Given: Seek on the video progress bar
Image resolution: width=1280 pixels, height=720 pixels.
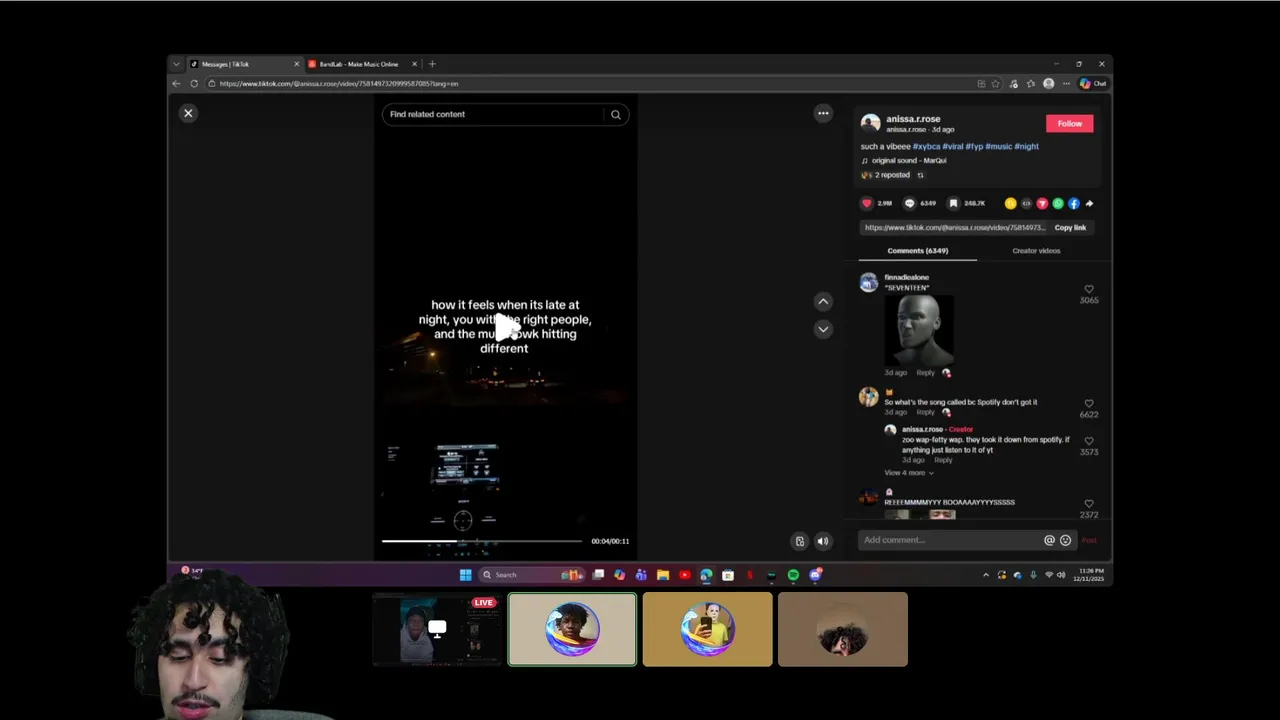Looking at the screenshot, I should [482, 541].
